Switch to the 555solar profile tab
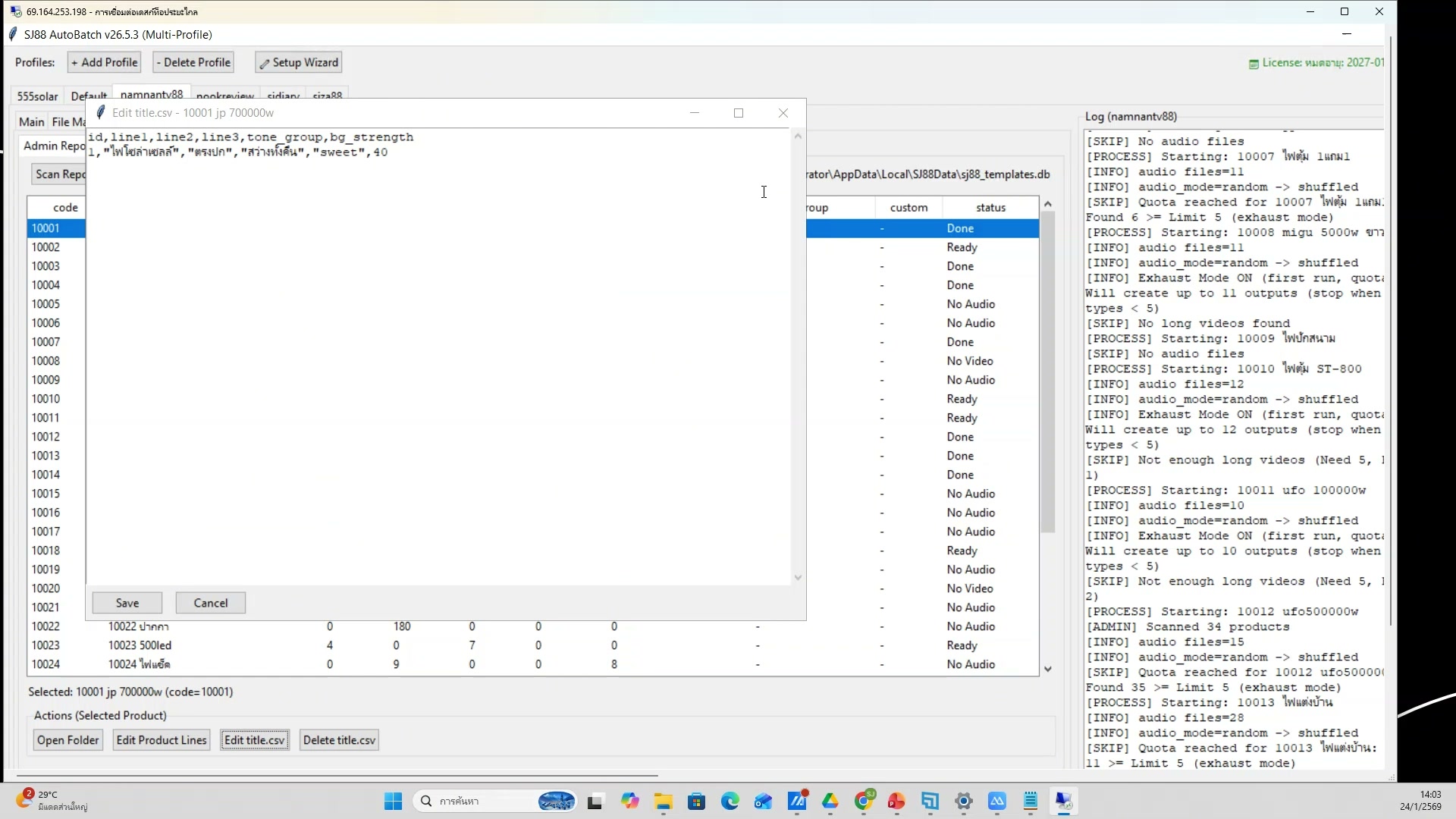1456x819 pixels. pyautogui.click(x=37, y=96)
